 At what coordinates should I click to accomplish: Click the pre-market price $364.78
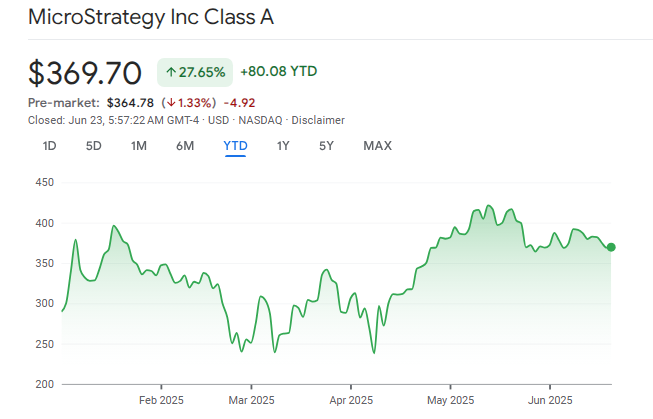click(128, 101)
